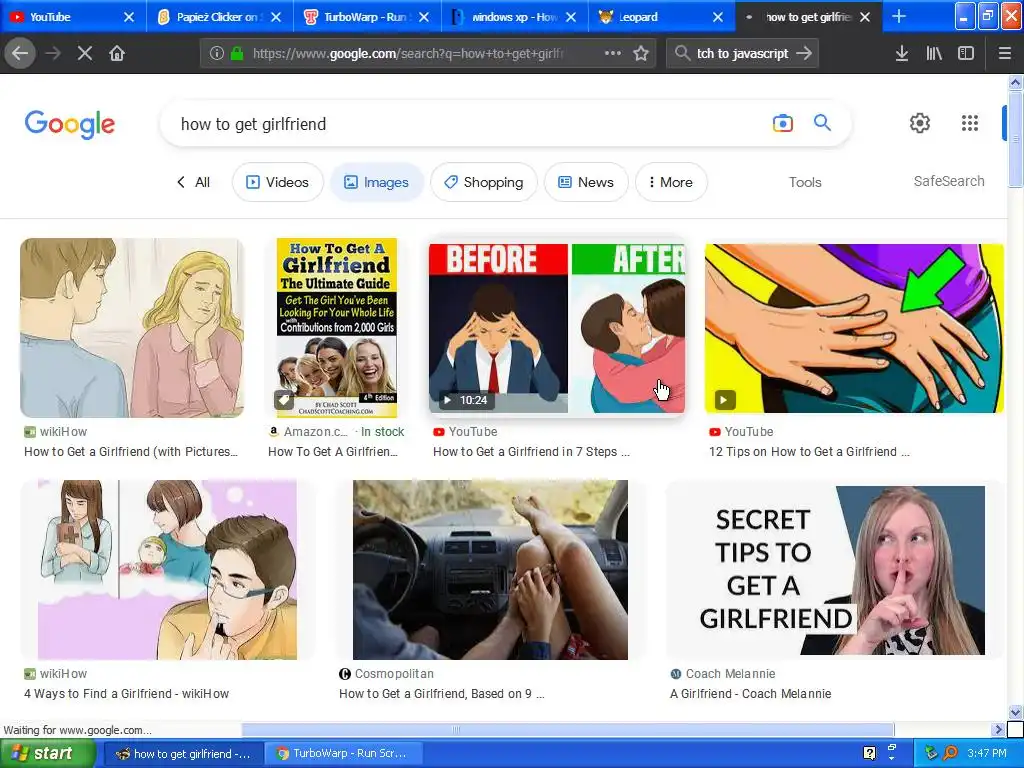Close the Leopard tab
Screen dimensions: 1024x768
[x=718, y=17]
